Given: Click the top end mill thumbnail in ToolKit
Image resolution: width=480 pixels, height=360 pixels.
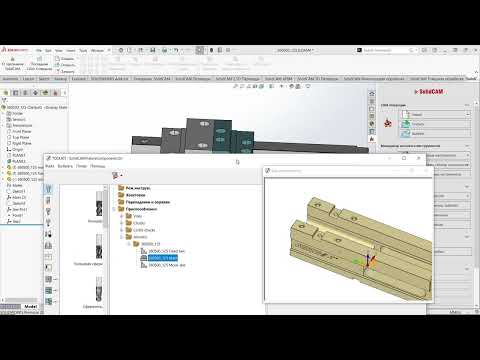Looking at the screenshot, I should [99, 205].
